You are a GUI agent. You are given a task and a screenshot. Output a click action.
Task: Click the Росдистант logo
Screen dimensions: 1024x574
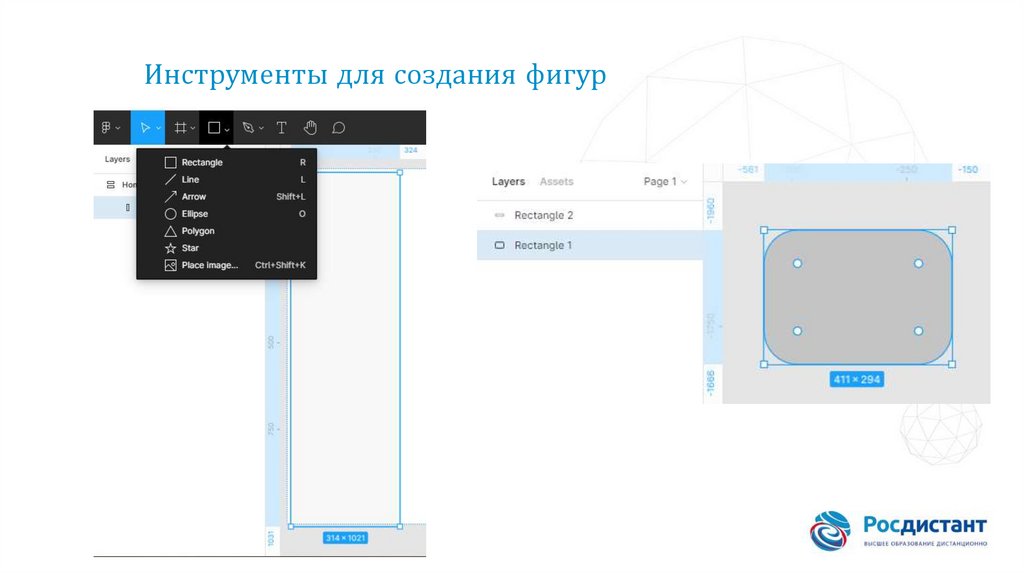tap(899, 531)
